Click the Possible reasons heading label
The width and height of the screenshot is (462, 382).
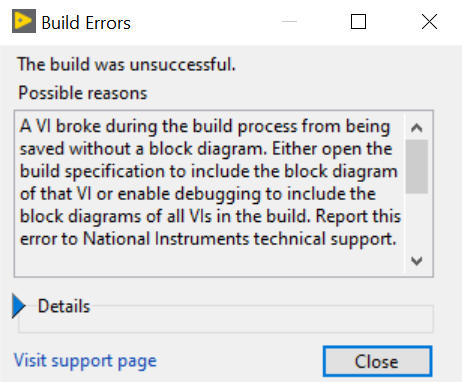(x=82, y=93)
